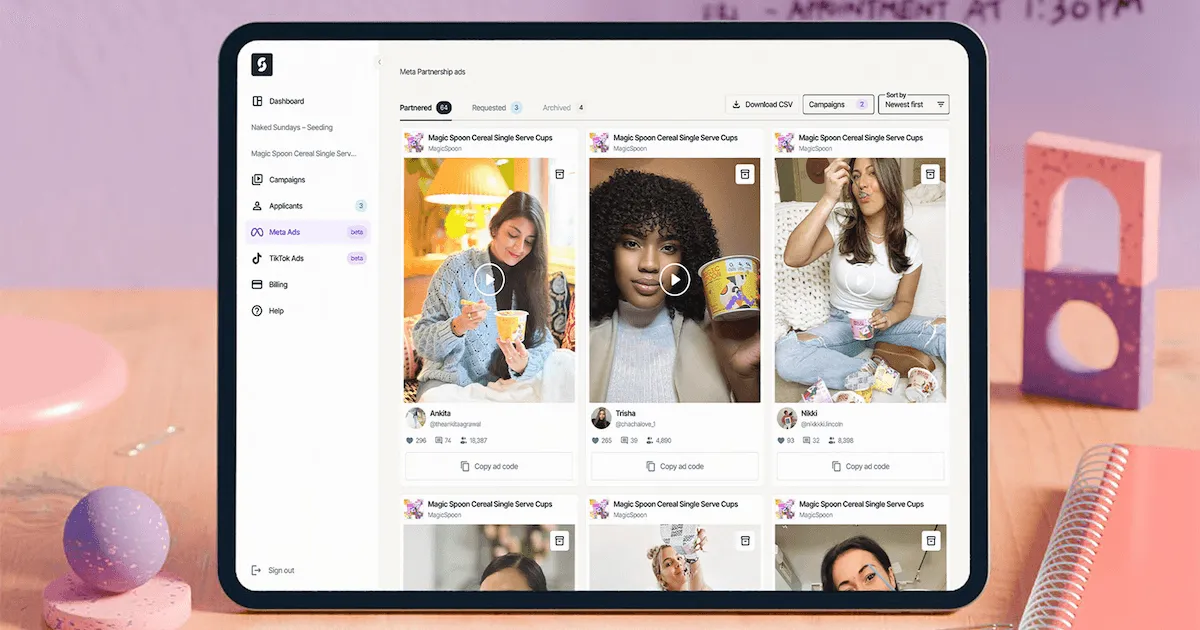The width and height of the screenshot is (1200, 630).
Task: Copy ad code for Trisha
Action: pos(675,466)
